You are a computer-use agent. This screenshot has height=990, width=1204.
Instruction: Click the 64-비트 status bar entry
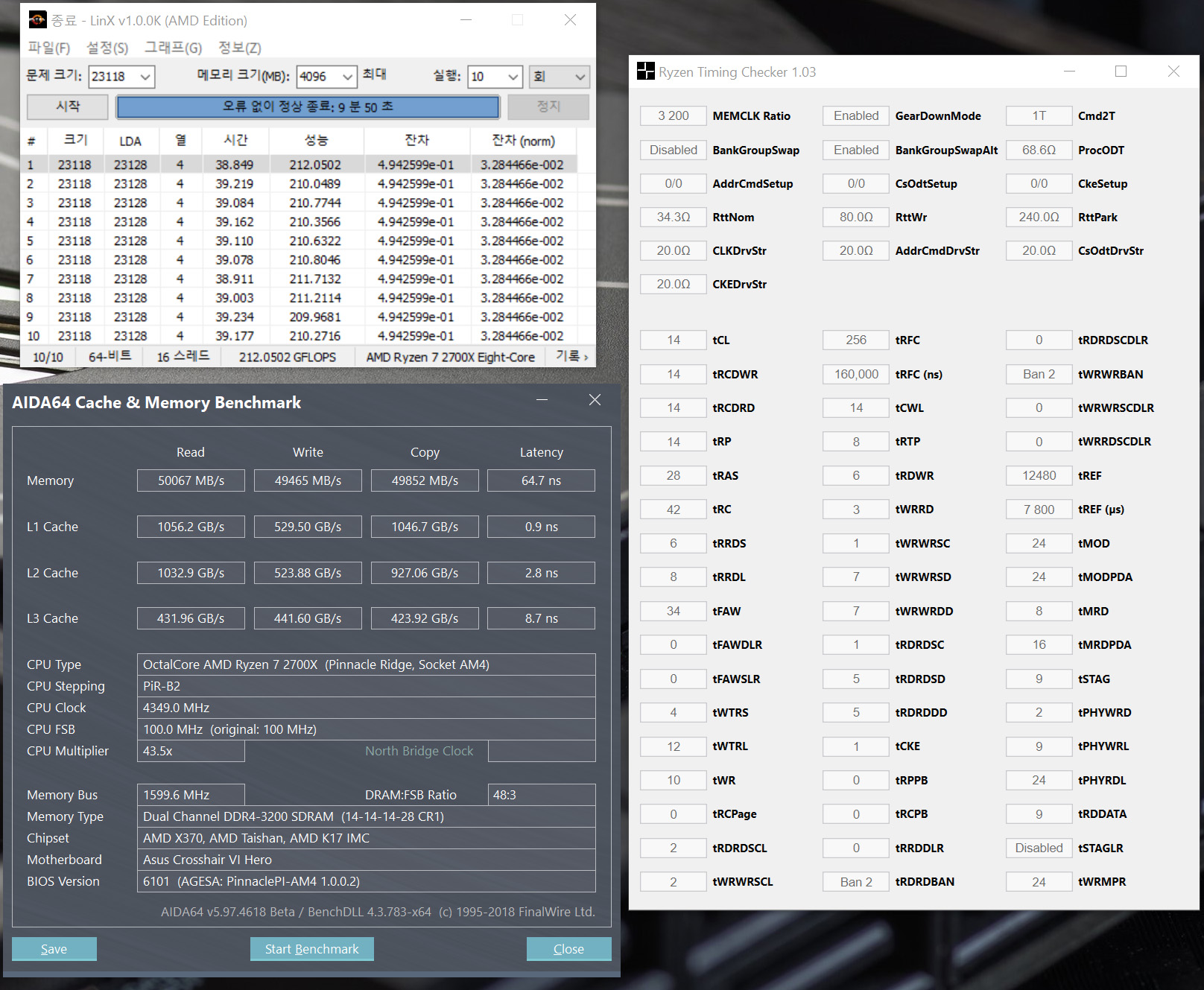(110, 357)
